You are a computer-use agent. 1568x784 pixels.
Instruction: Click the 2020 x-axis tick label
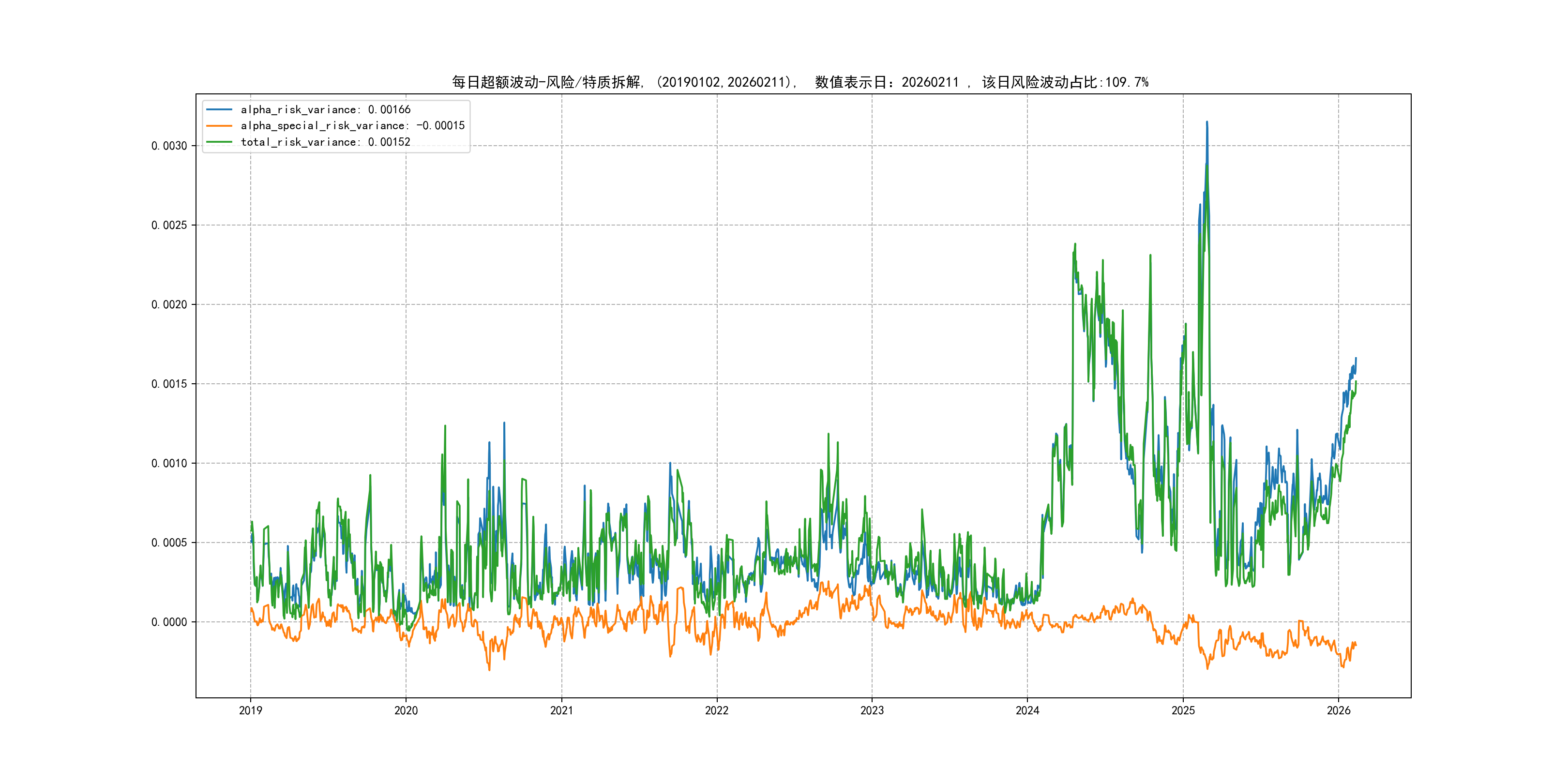pyautogui.click(x=406, y=710)
